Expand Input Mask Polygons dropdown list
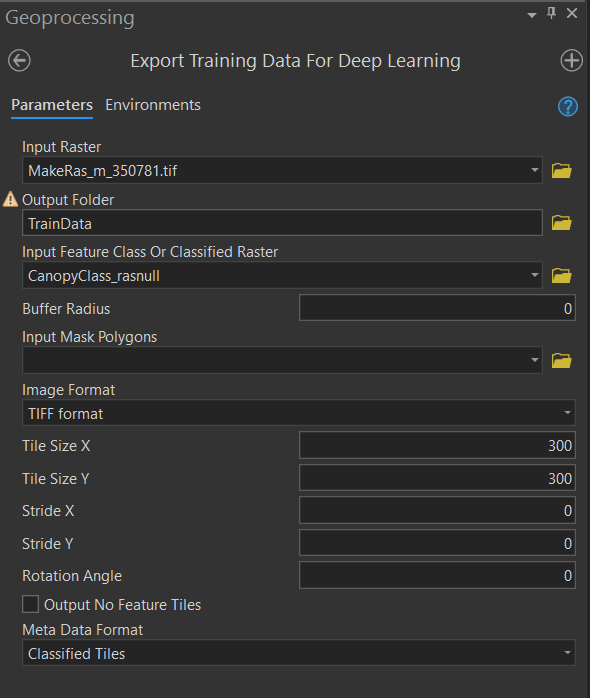The image size is (590, 698). click(x=534, y=360)
